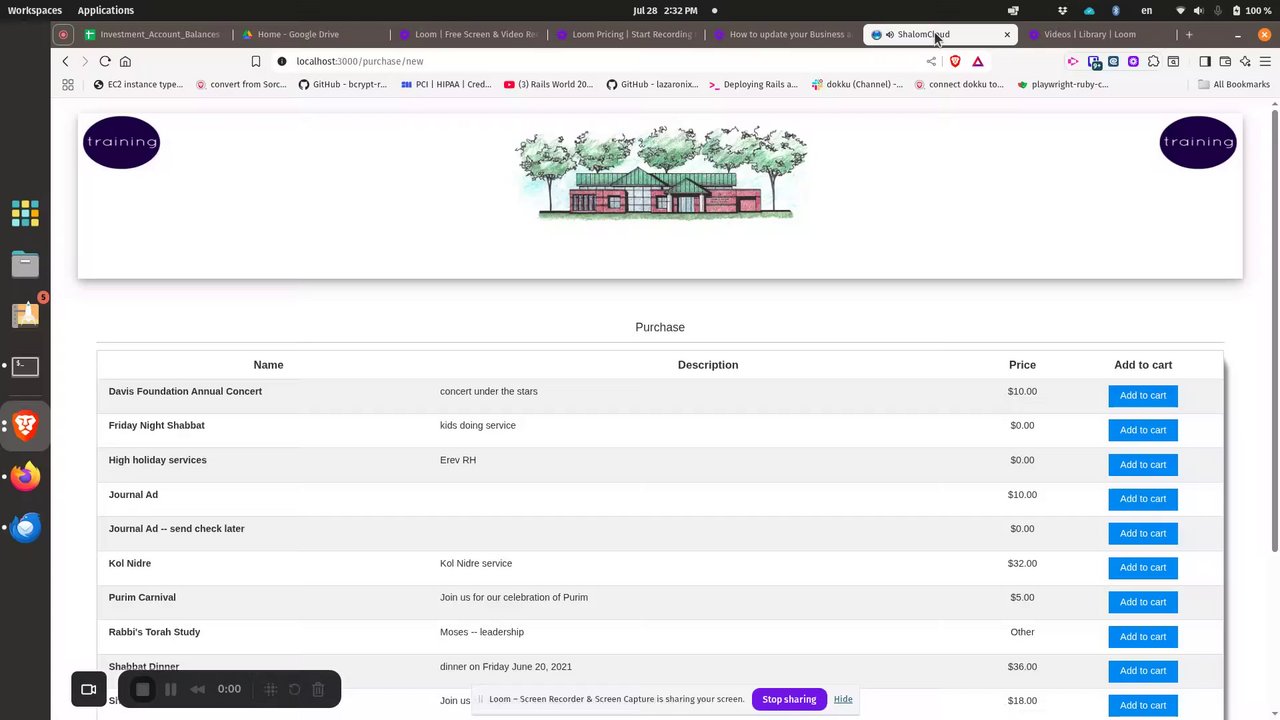Open the clock showing Jul 28 2:32 PM
The height and width of the screenshot is (720, 1280).
pyautogui.click(x=665, y=10)
